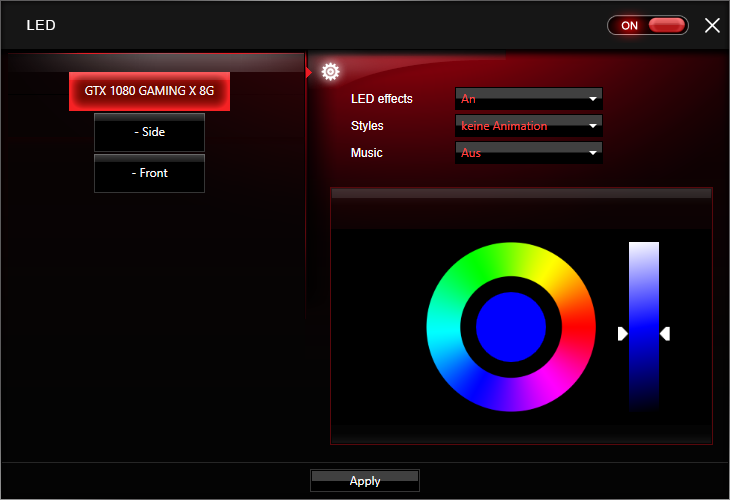Image resolution: width=730 pixels, height=500 pixels.
Task: Expand the Styles dropdown showing keine Animation
Action: tap(529, 126)
